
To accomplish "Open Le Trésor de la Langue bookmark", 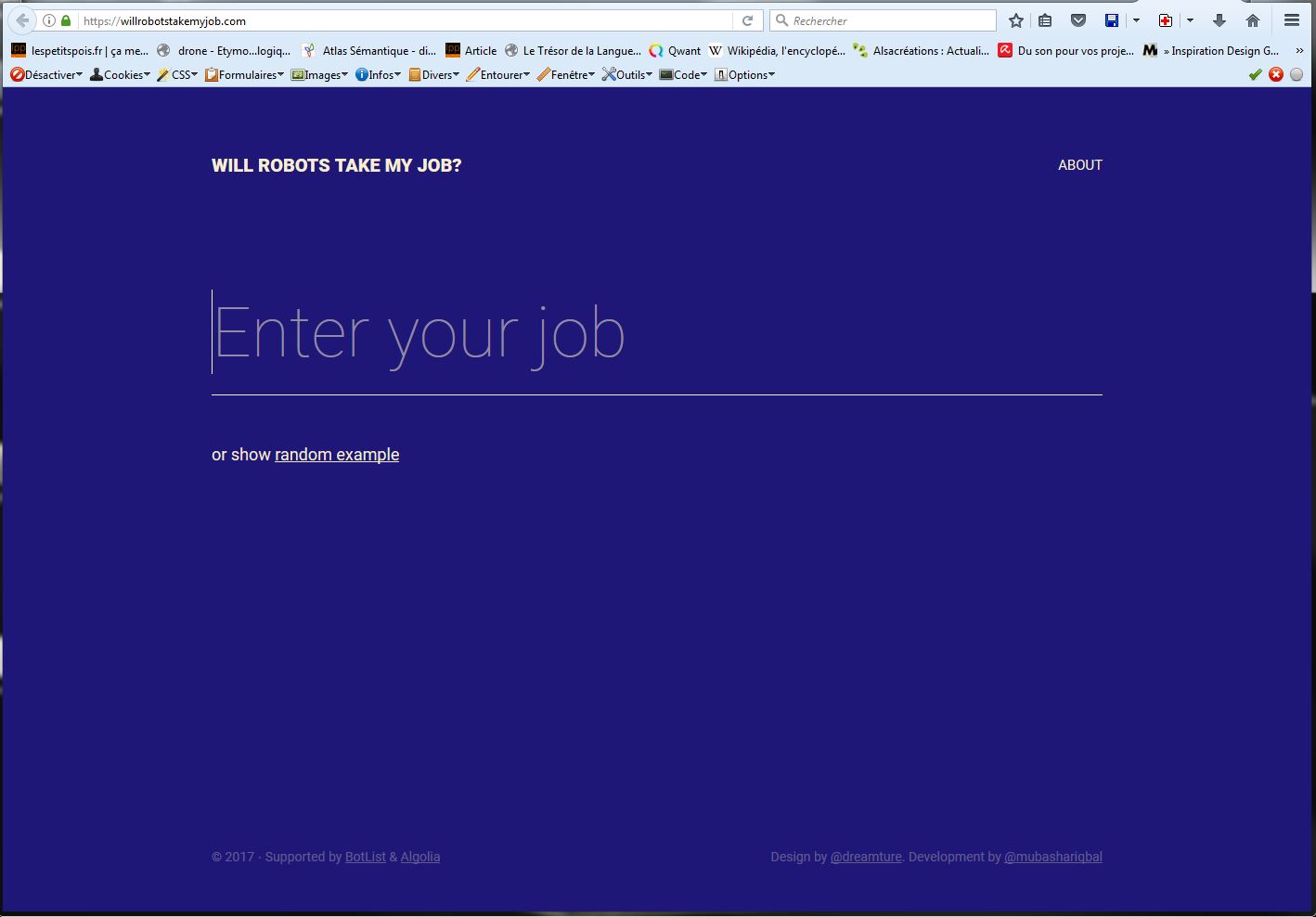I will [573, 50].
